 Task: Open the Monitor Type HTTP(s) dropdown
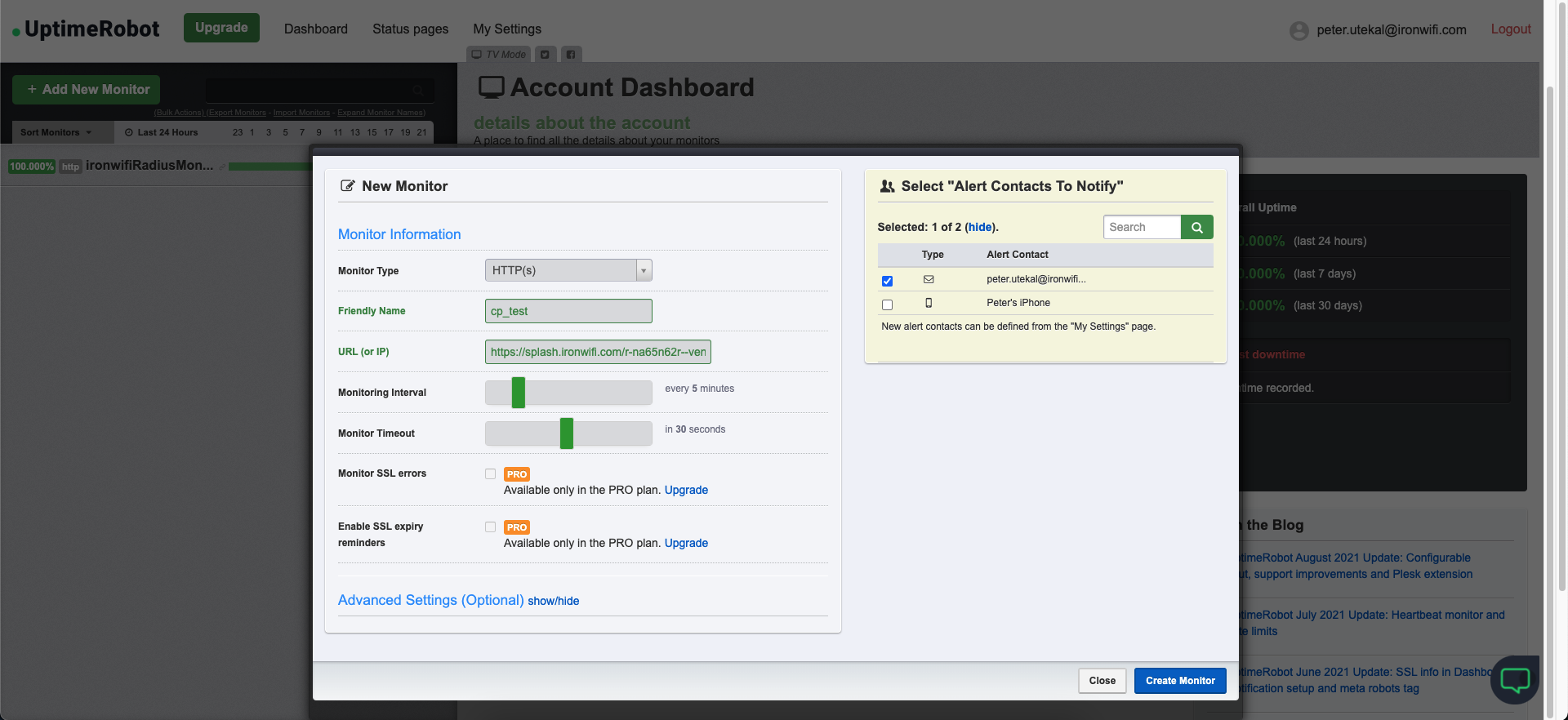(568, 270)
